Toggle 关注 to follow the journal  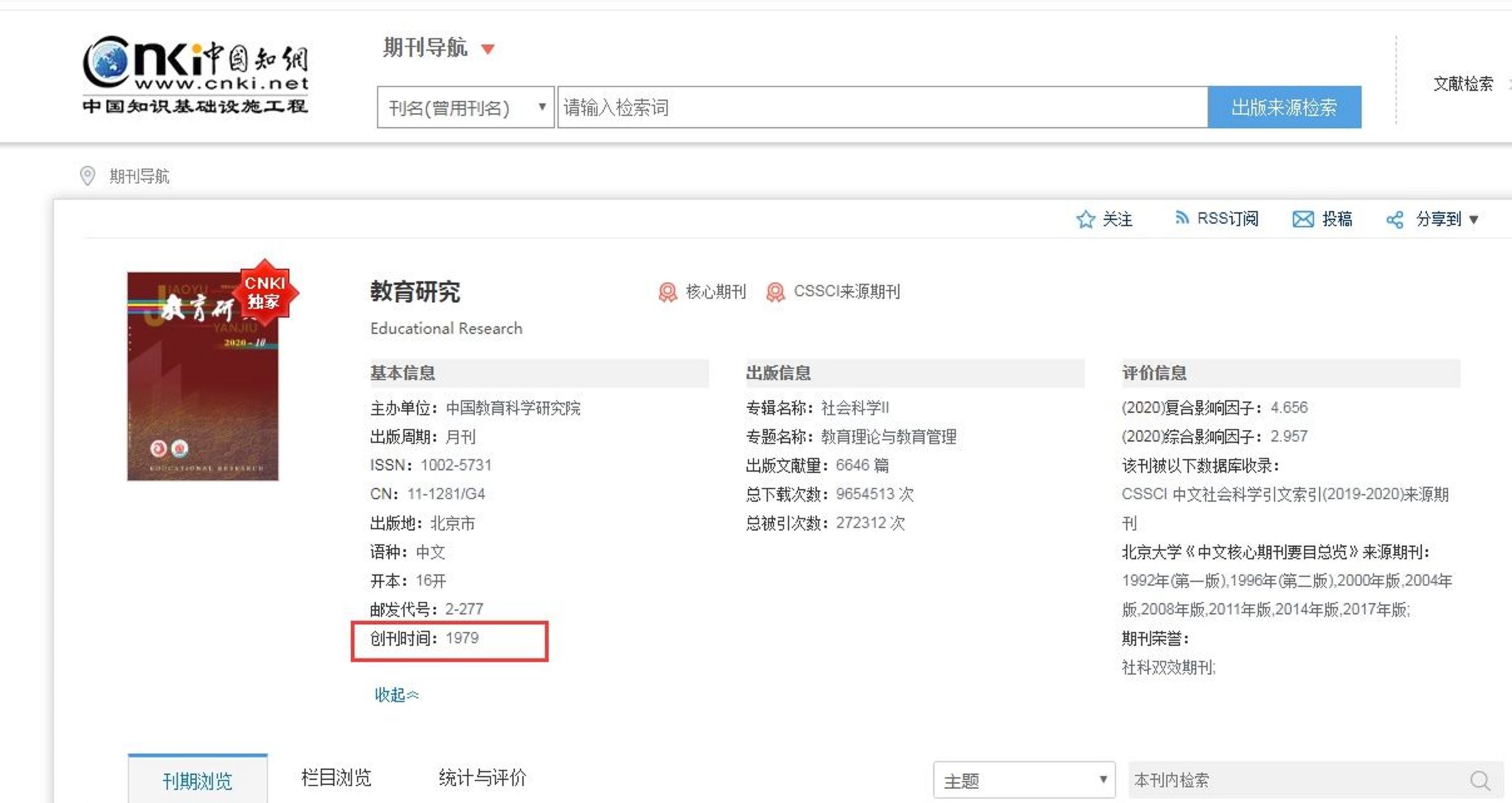1087,219
